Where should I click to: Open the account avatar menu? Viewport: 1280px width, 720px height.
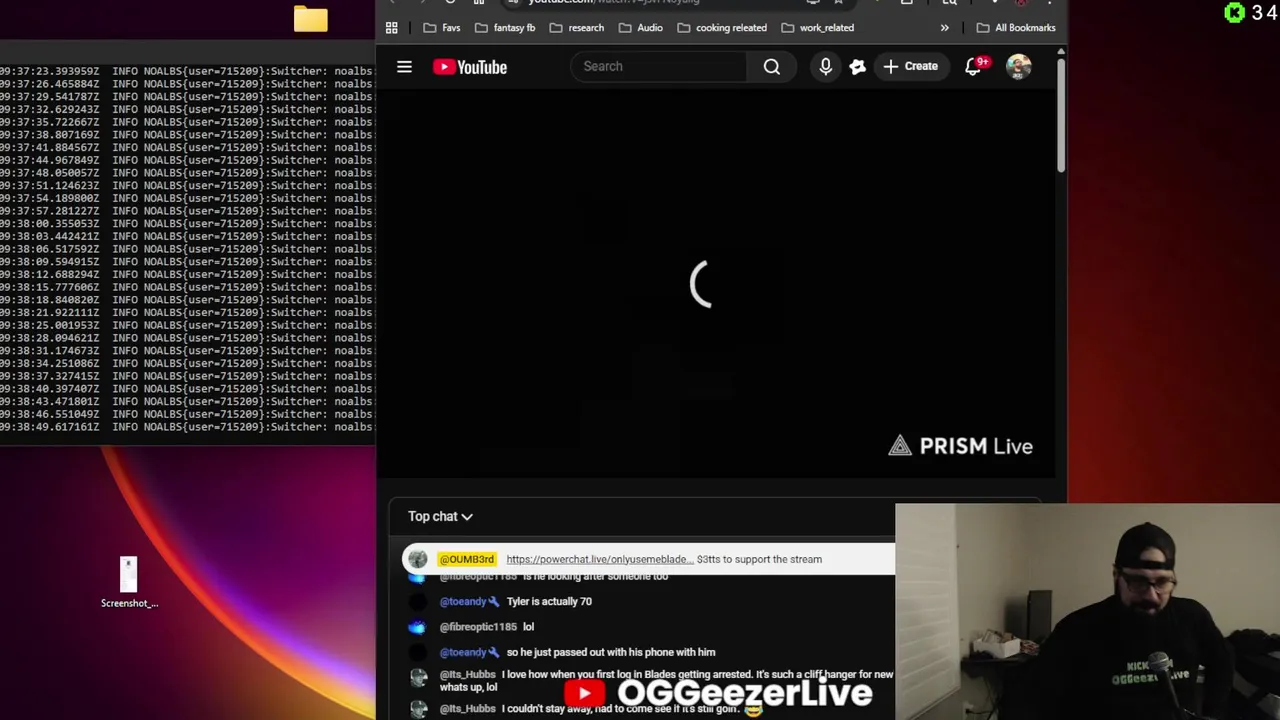[x=1018, y=66]
